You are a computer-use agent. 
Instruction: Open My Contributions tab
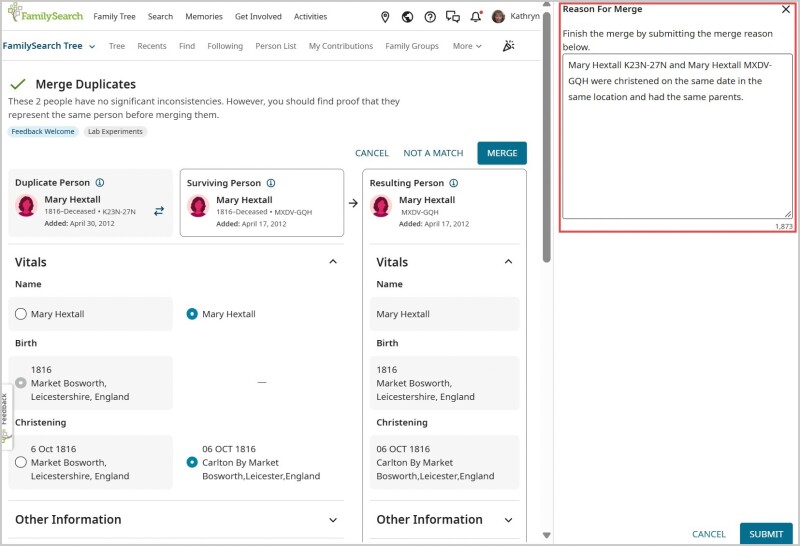(x=341, y=46)
